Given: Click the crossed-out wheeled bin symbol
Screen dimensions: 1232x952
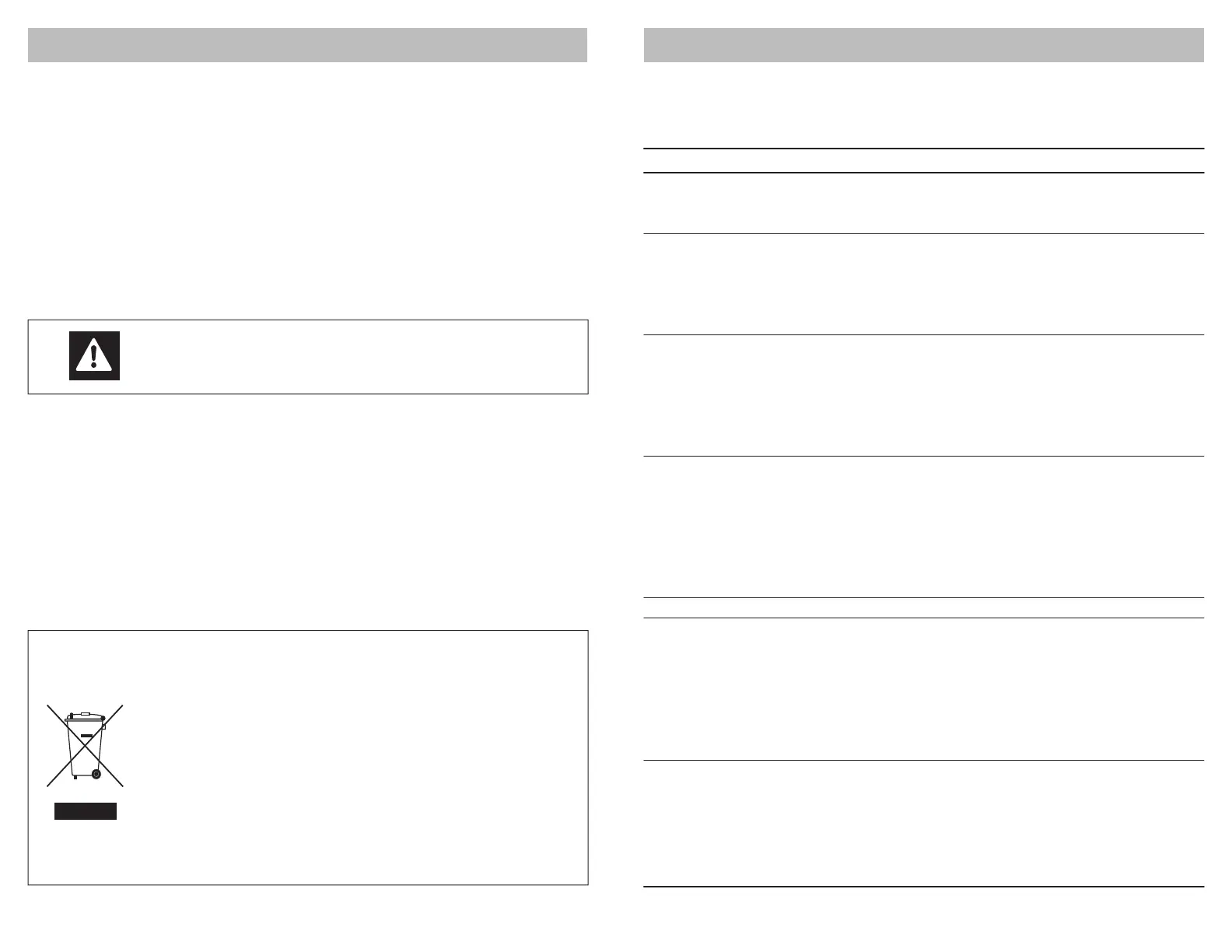Looking at the screenshot, I should [85, 746].
